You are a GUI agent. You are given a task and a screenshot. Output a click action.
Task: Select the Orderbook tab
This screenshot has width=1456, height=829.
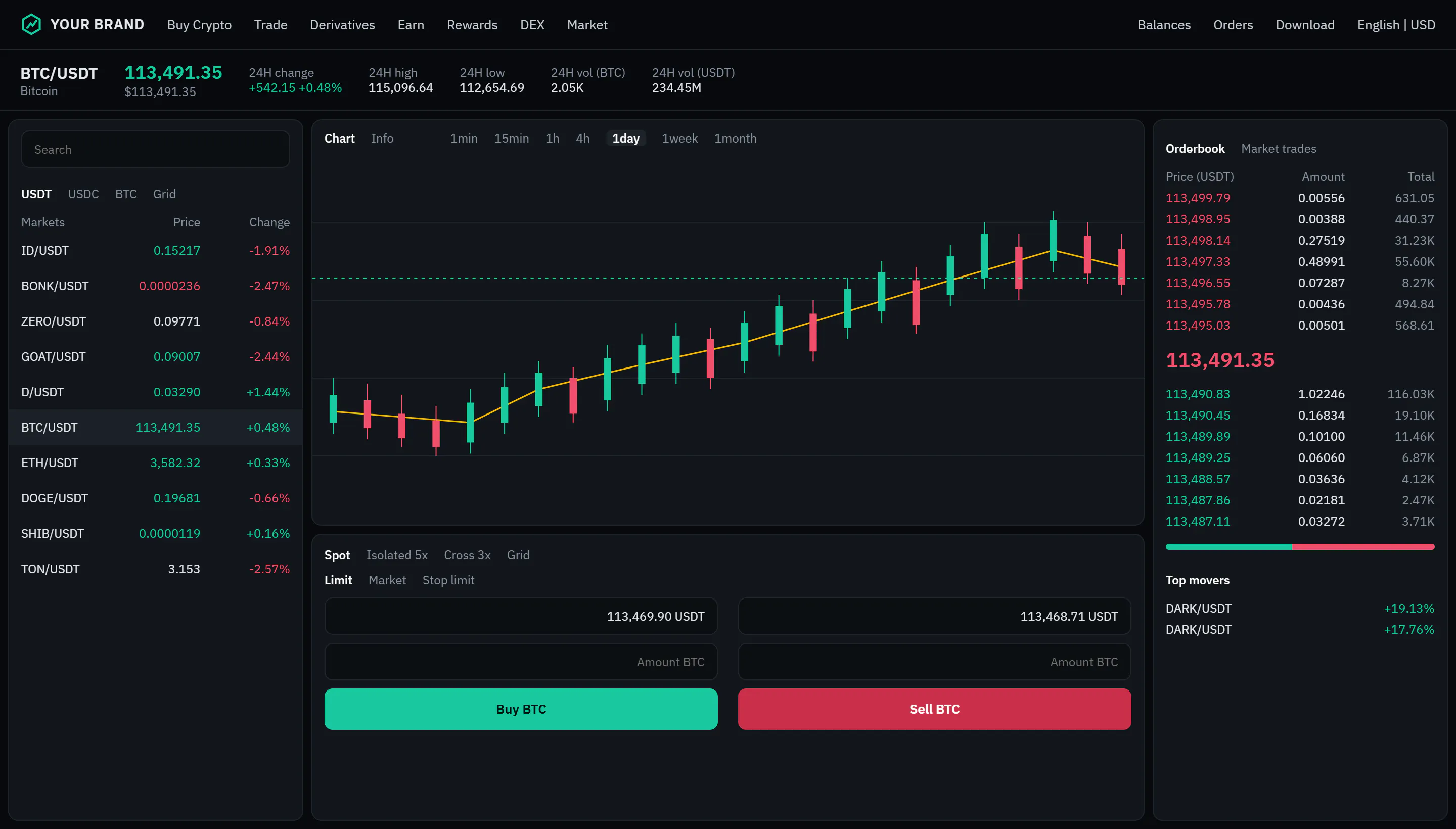pos(1195,149)
